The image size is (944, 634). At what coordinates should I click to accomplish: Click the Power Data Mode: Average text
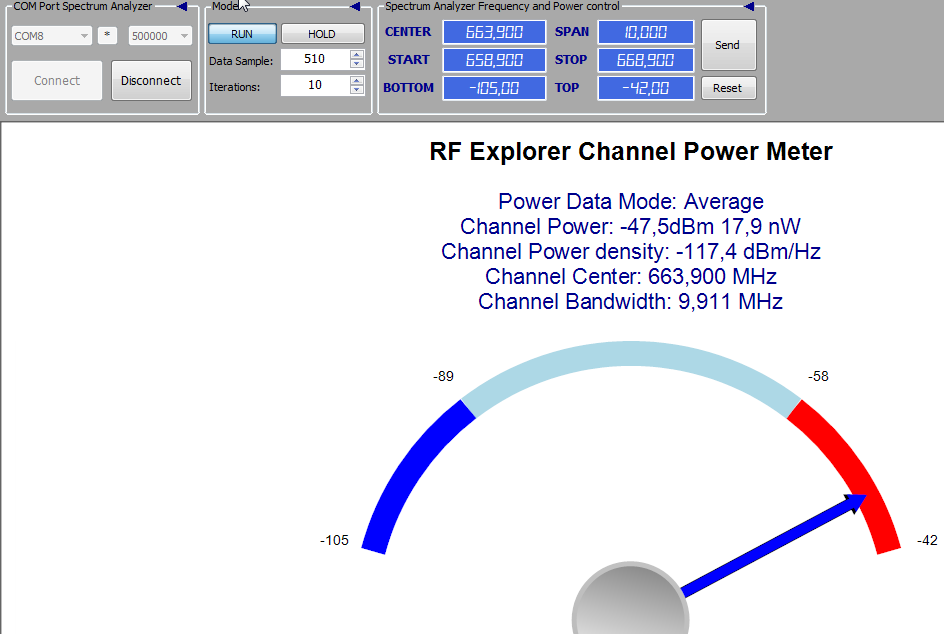(x=630, y=202)
